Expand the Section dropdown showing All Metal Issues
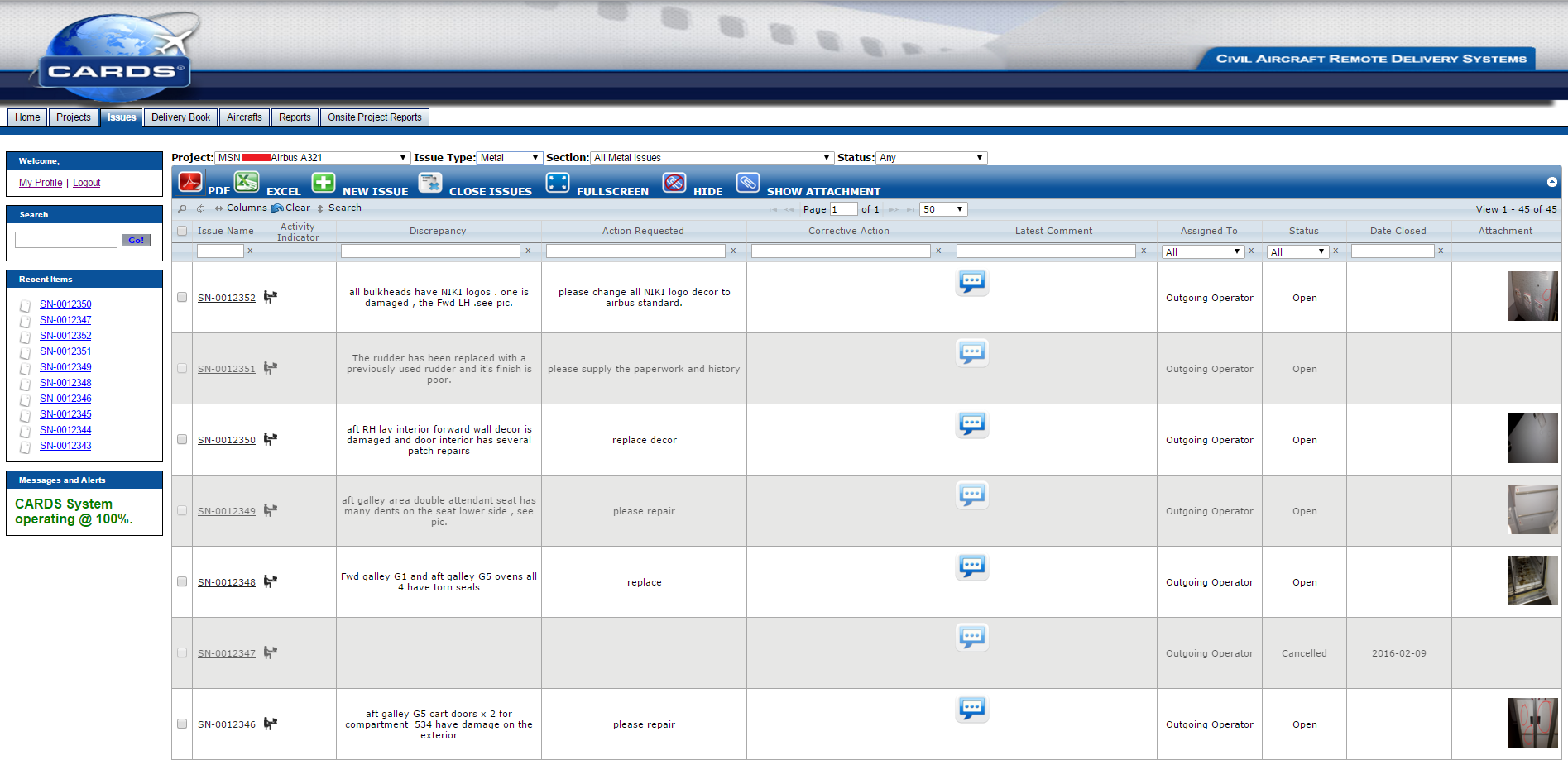Screen dimensions: 1568x760 (x=712, y=158)
